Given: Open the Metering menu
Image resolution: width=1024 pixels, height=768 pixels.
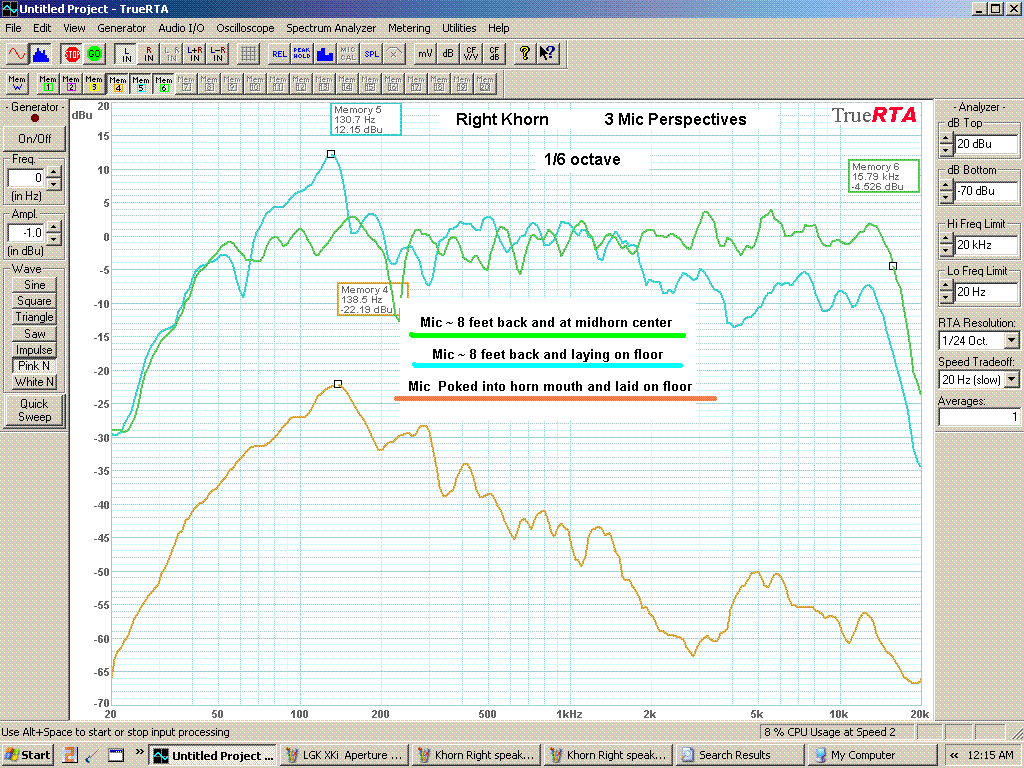Looking at the screenshot, I should (x=409, y=28).
